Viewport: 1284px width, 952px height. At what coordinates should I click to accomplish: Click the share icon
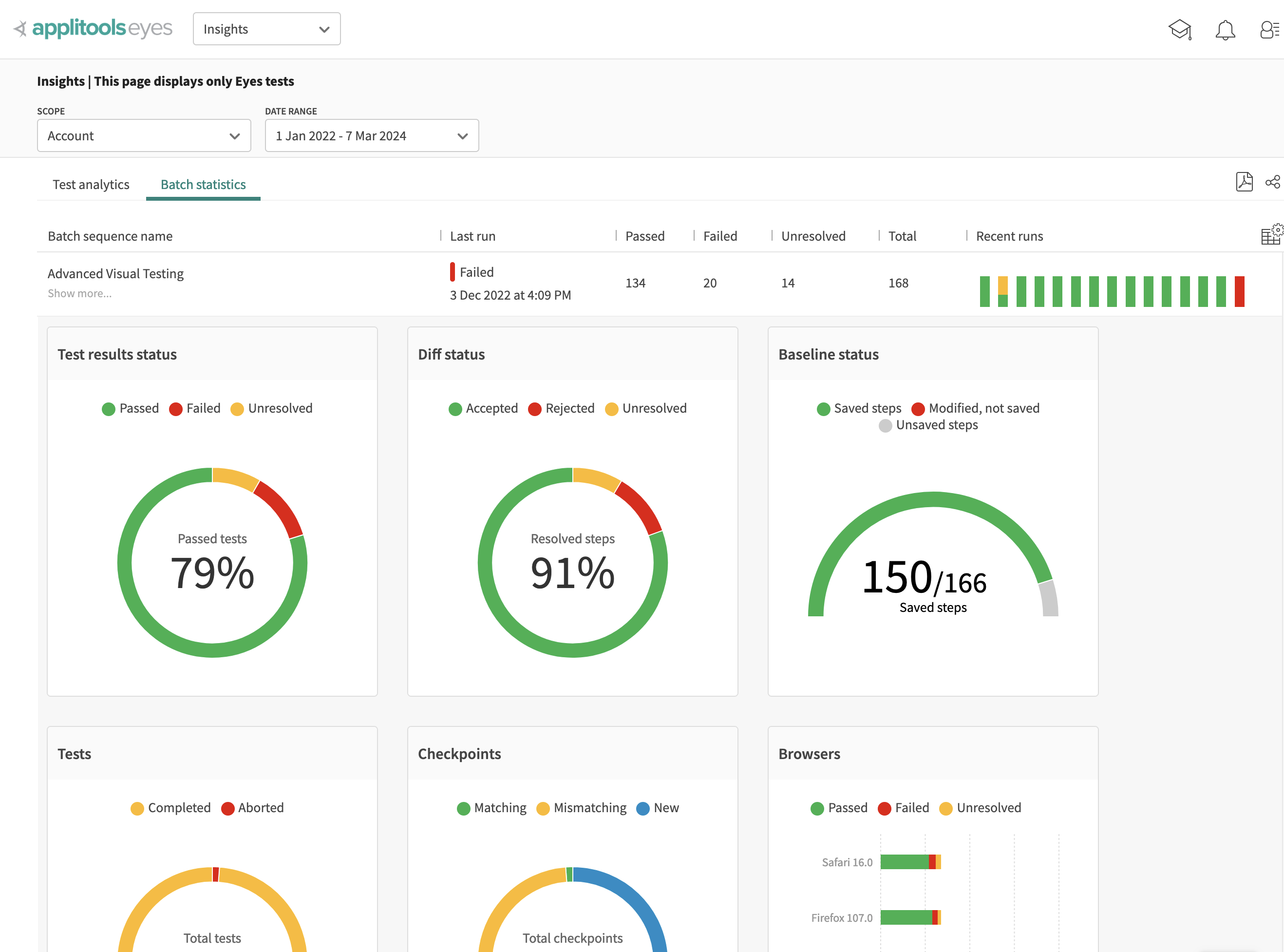(x=1272, y=182)
